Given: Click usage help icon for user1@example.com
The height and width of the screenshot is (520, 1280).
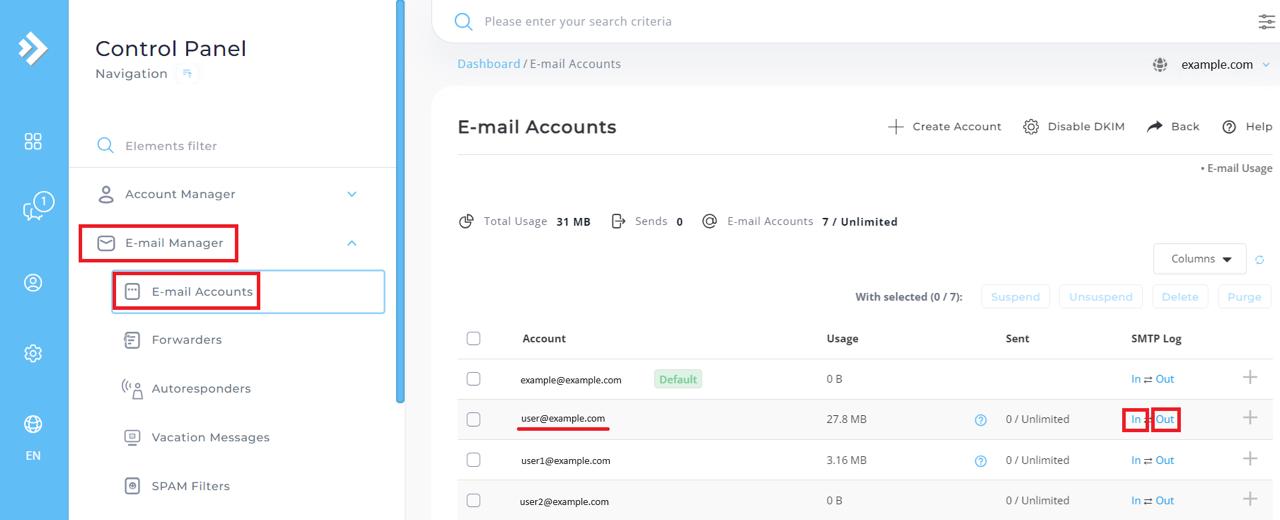Looking at the screenshot, I should click(980, 461).
